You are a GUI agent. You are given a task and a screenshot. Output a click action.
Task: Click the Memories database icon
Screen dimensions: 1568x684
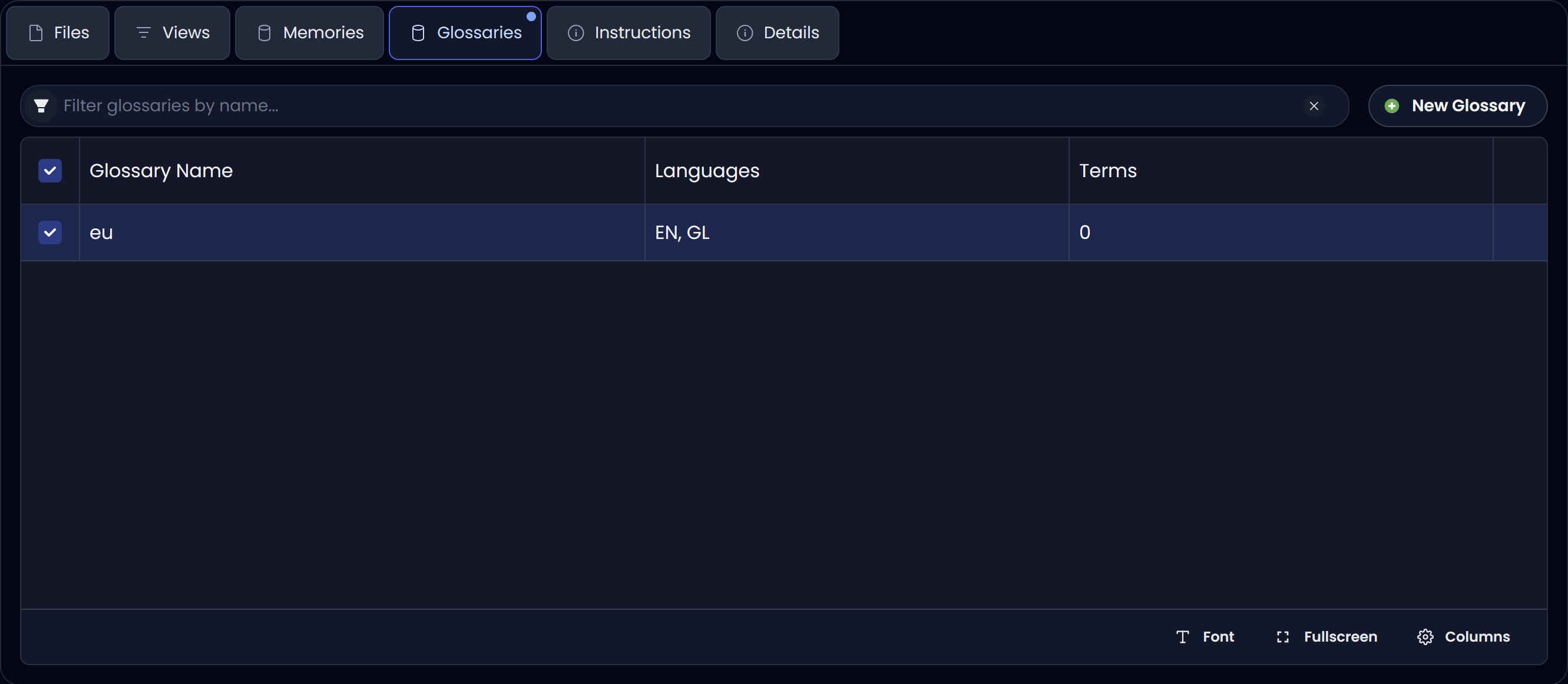pyautogui.click(x=264, y=33)
